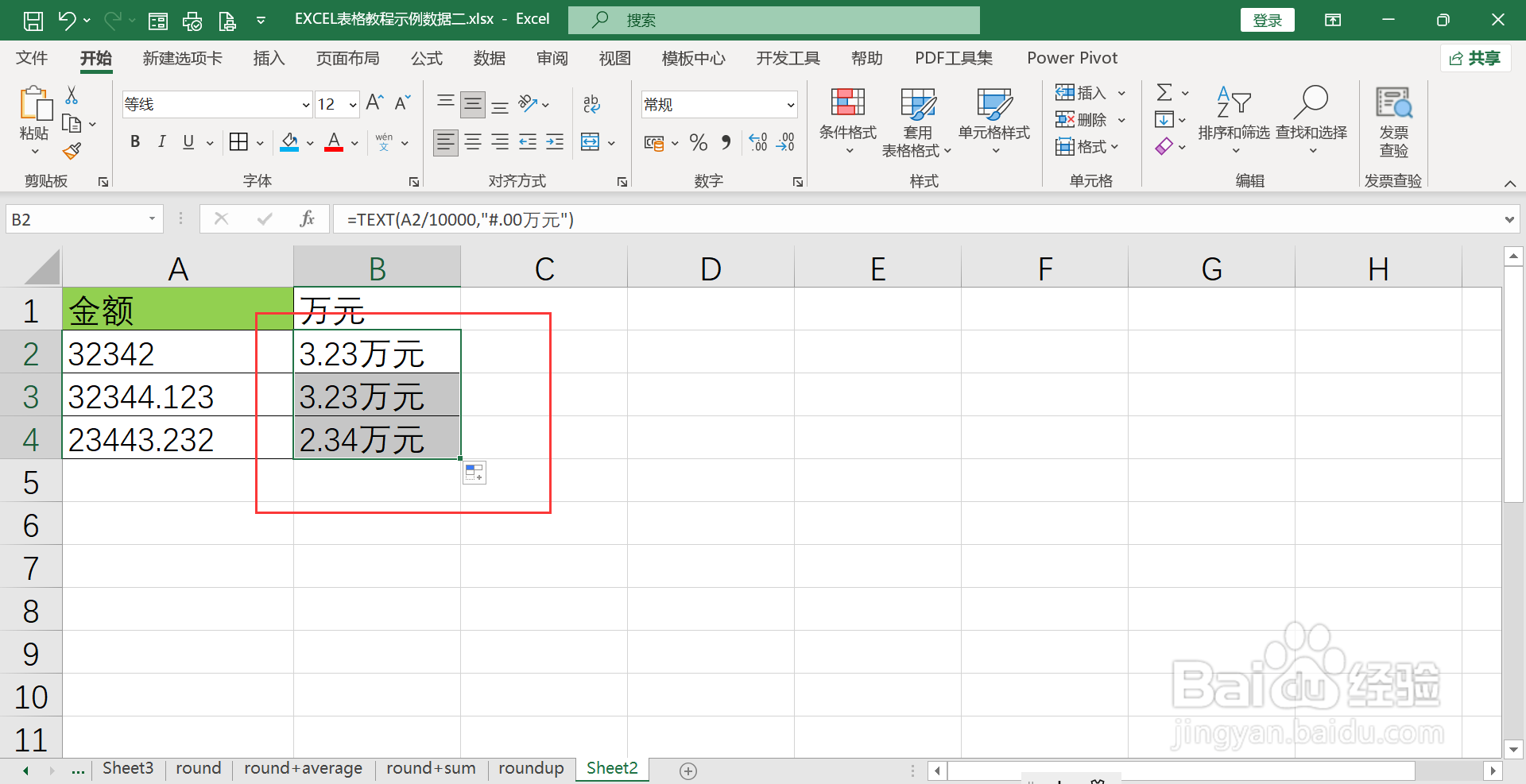Toggle Top Align vertical alignment
Screen dimensions: 1526x784
coord(446,103)
